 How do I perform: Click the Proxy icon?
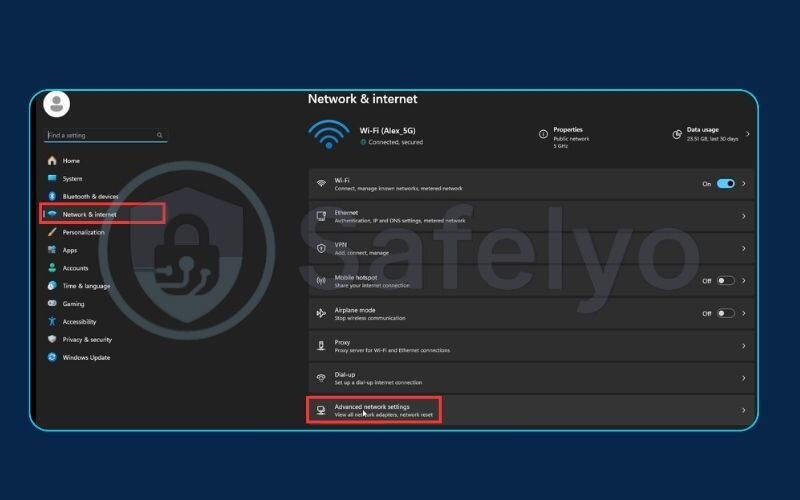(x=321, y=345)
